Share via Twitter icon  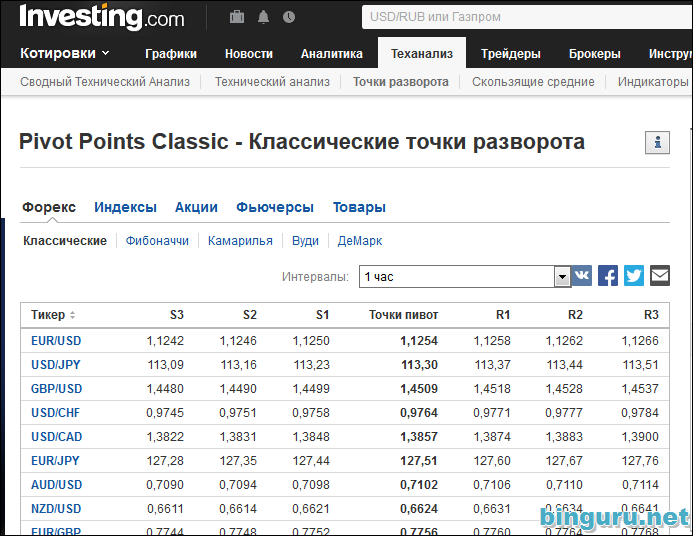pos(634,276)
